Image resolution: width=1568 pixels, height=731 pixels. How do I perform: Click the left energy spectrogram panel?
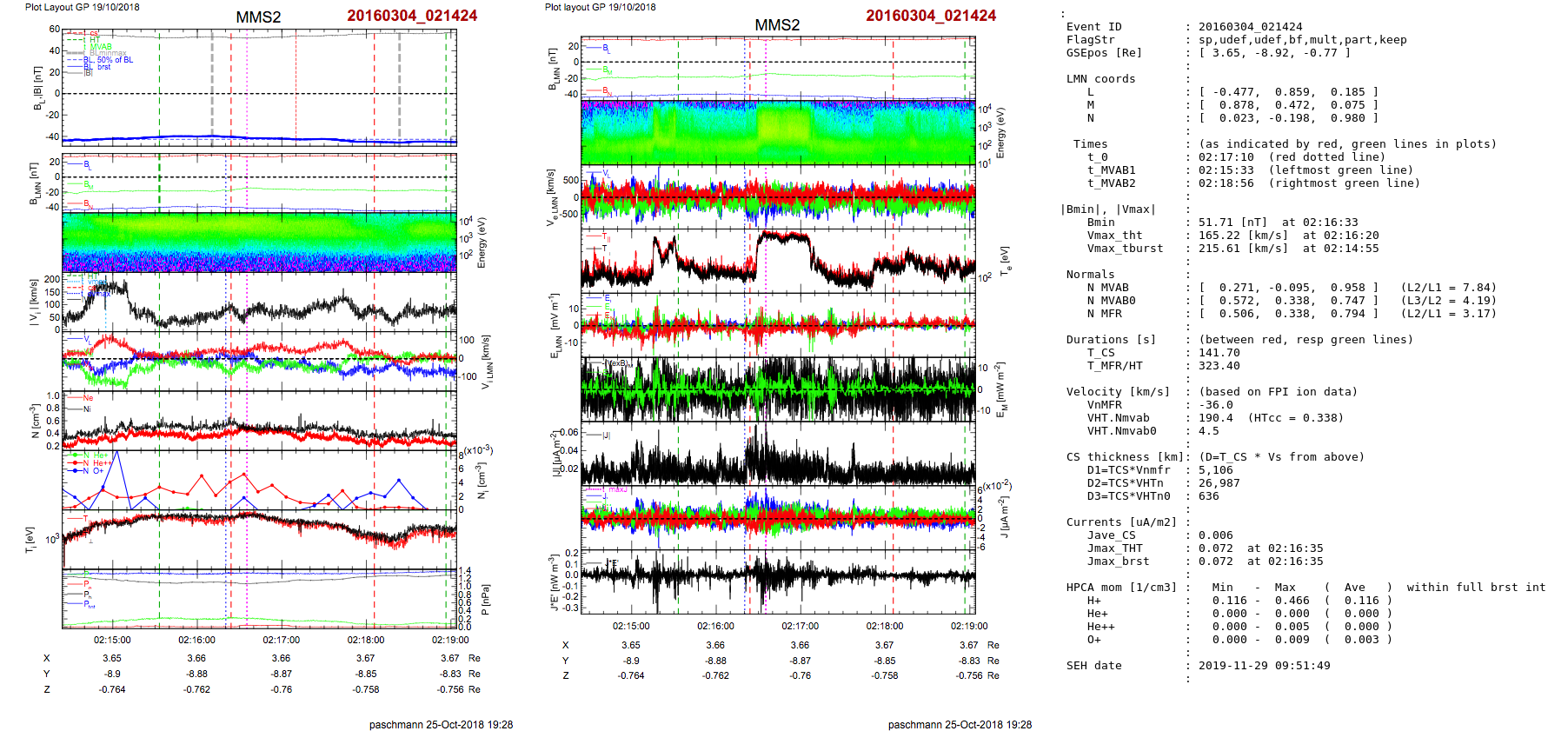point(259,242)
